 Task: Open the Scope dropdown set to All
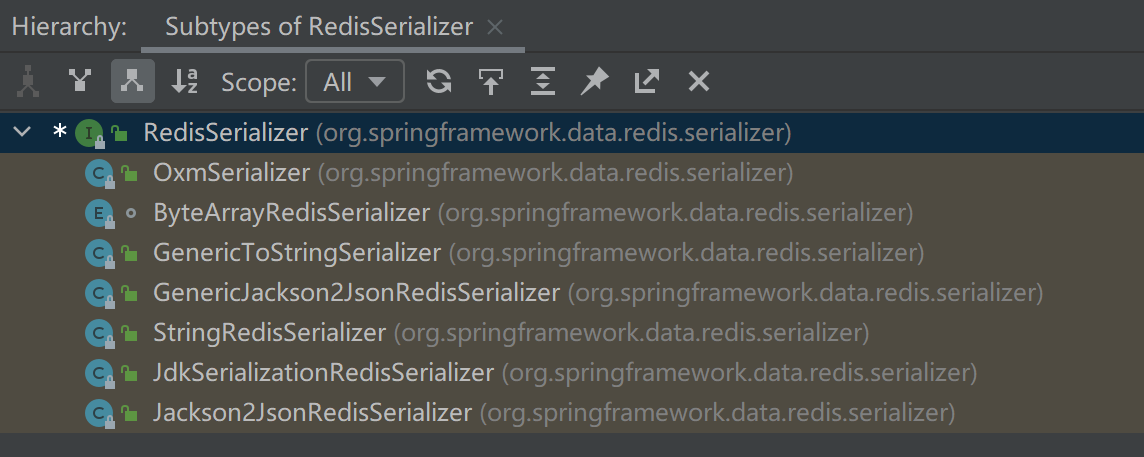[354, 82]
